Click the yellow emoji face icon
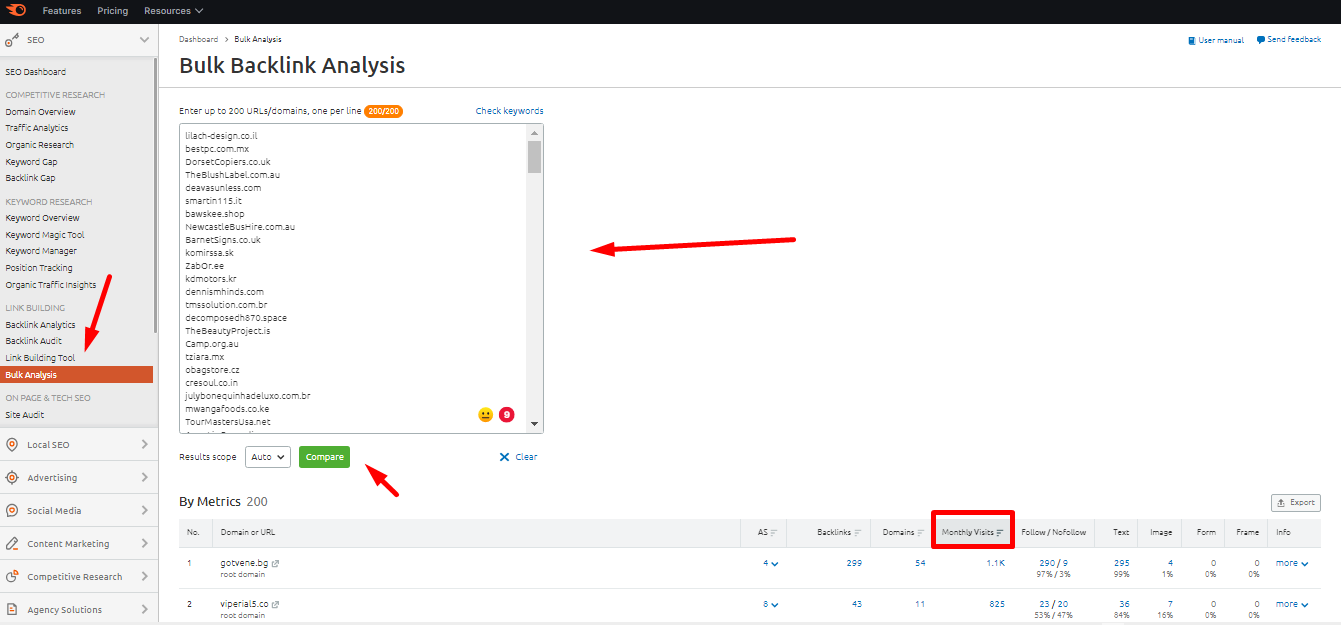This screenshot has width=1341, height=625. coord(486,414)
